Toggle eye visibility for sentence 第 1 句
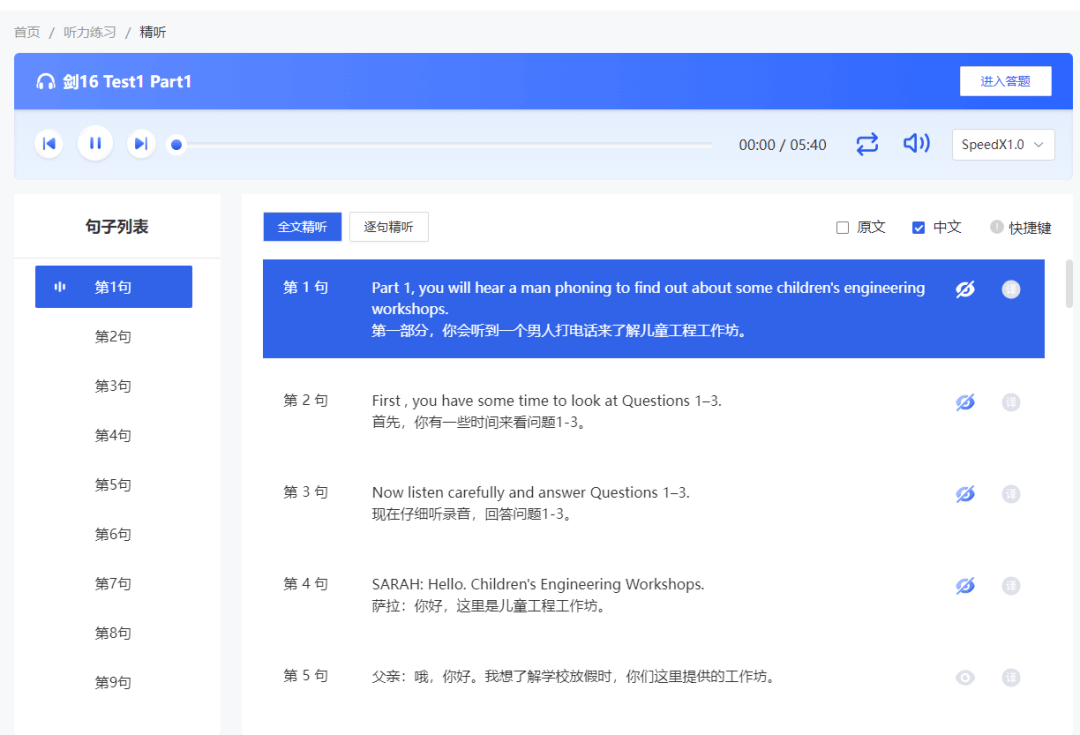Image resolution: width=1080 pixels, height=735 pixels. coord(965,289)
